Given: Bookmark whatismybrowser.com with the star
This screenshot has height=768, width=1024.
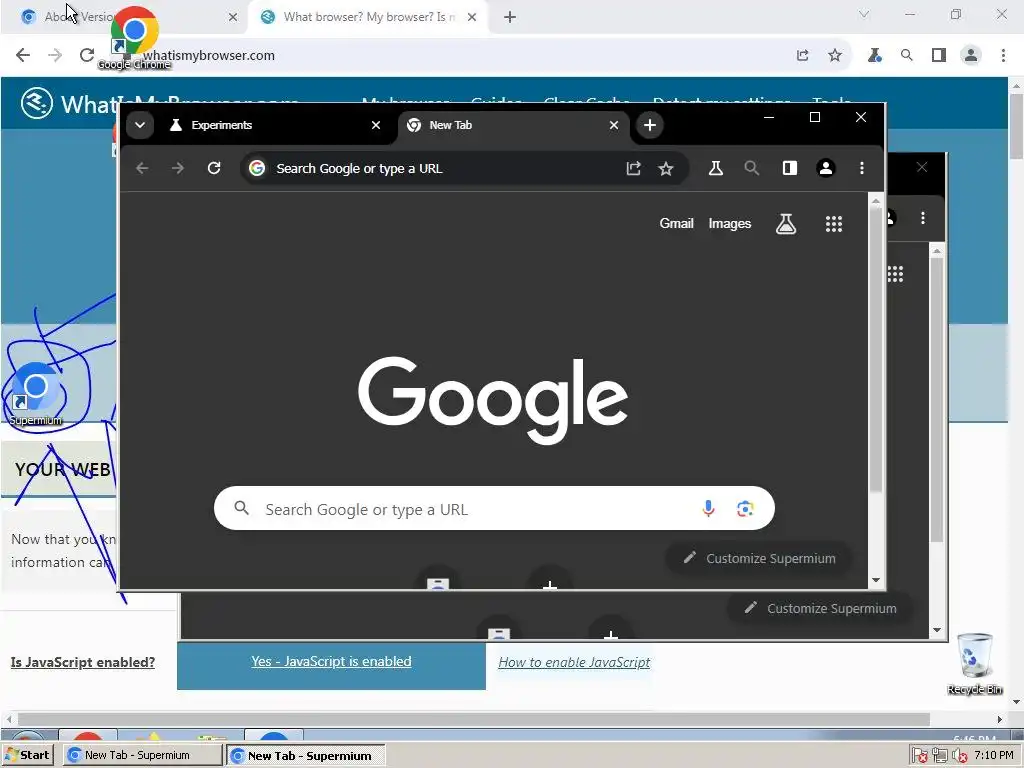Looking at the screenshot, I should pos(835,56).
